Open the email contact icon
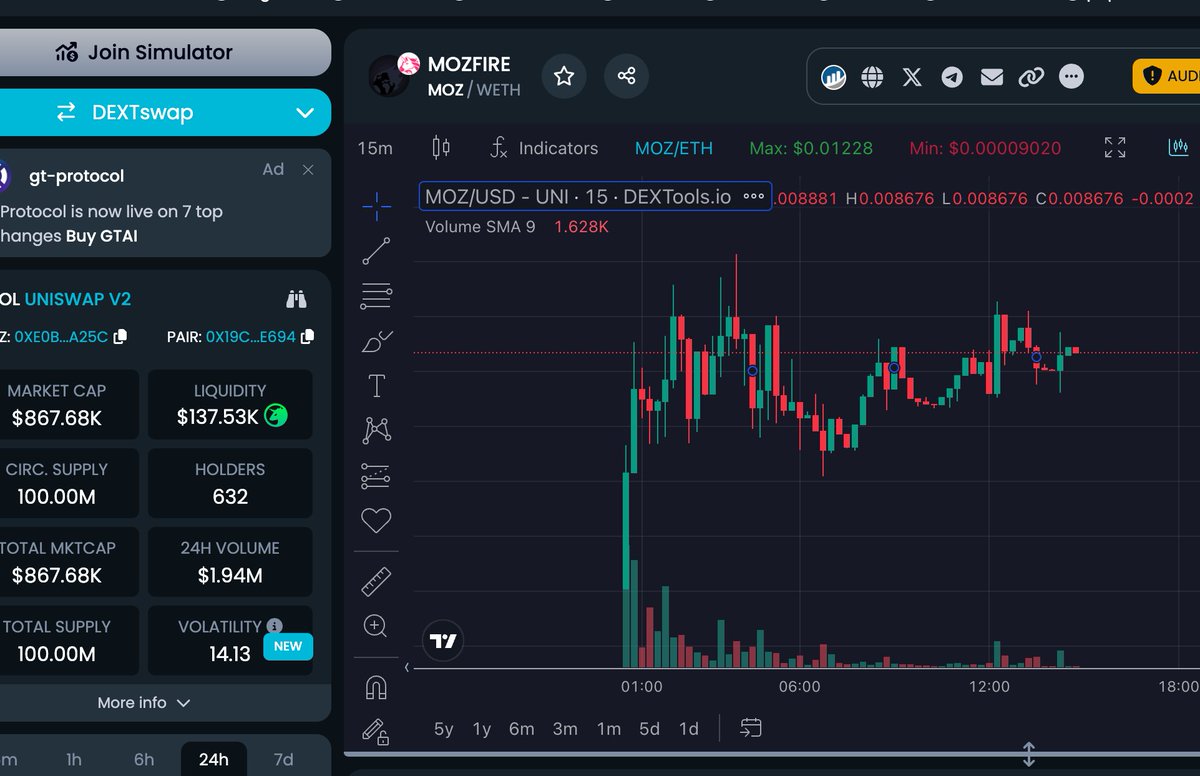Image resolution: width=1200 pixels, height=776 pixels. (x=991, y=77)
